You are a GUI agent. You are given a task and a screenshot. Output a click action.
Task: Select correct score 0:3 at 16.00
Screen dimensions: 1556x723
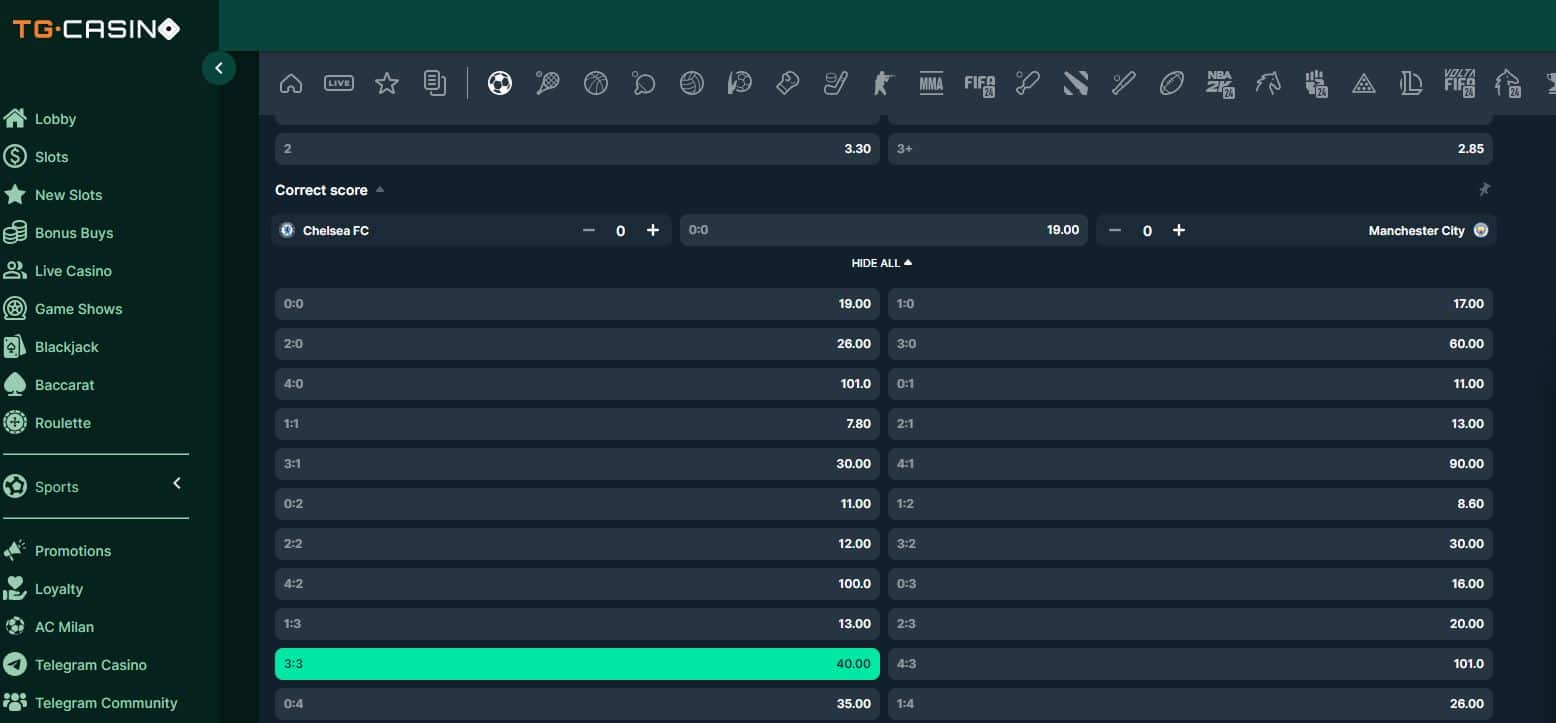coord(1190,584)
